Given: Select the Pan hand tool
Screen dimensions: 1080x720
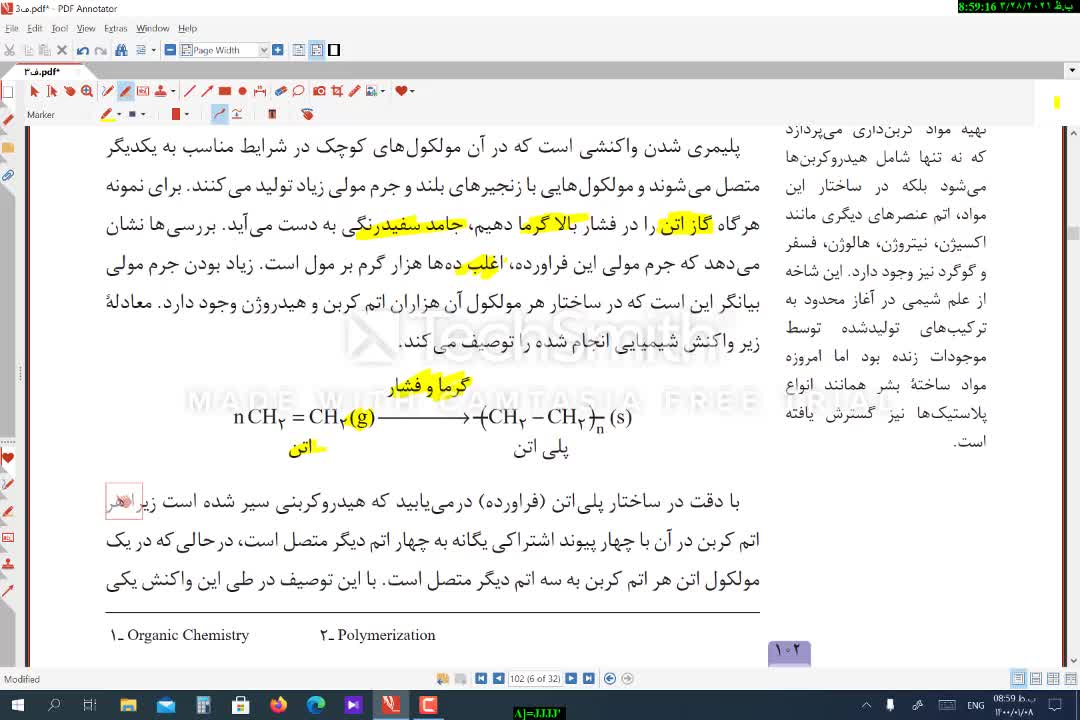Looking at the screenshot, I should [70, 91].
